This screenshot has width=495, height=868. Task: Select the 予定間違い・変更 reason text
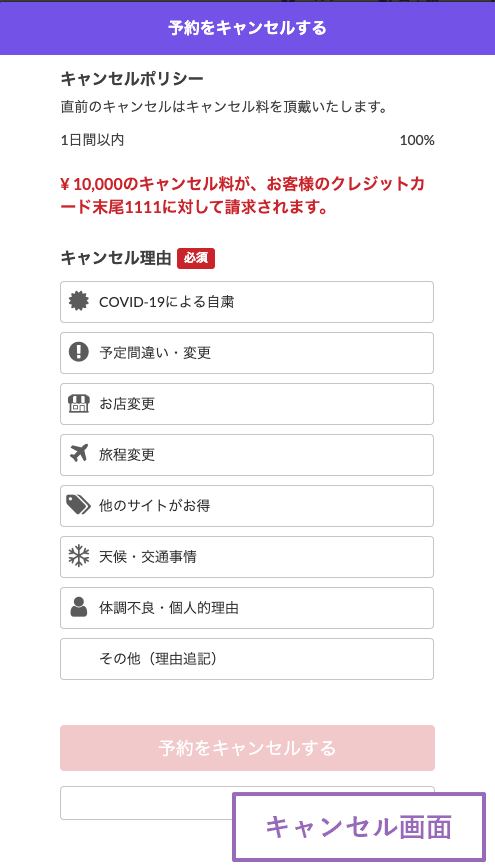tap(155, 353)
